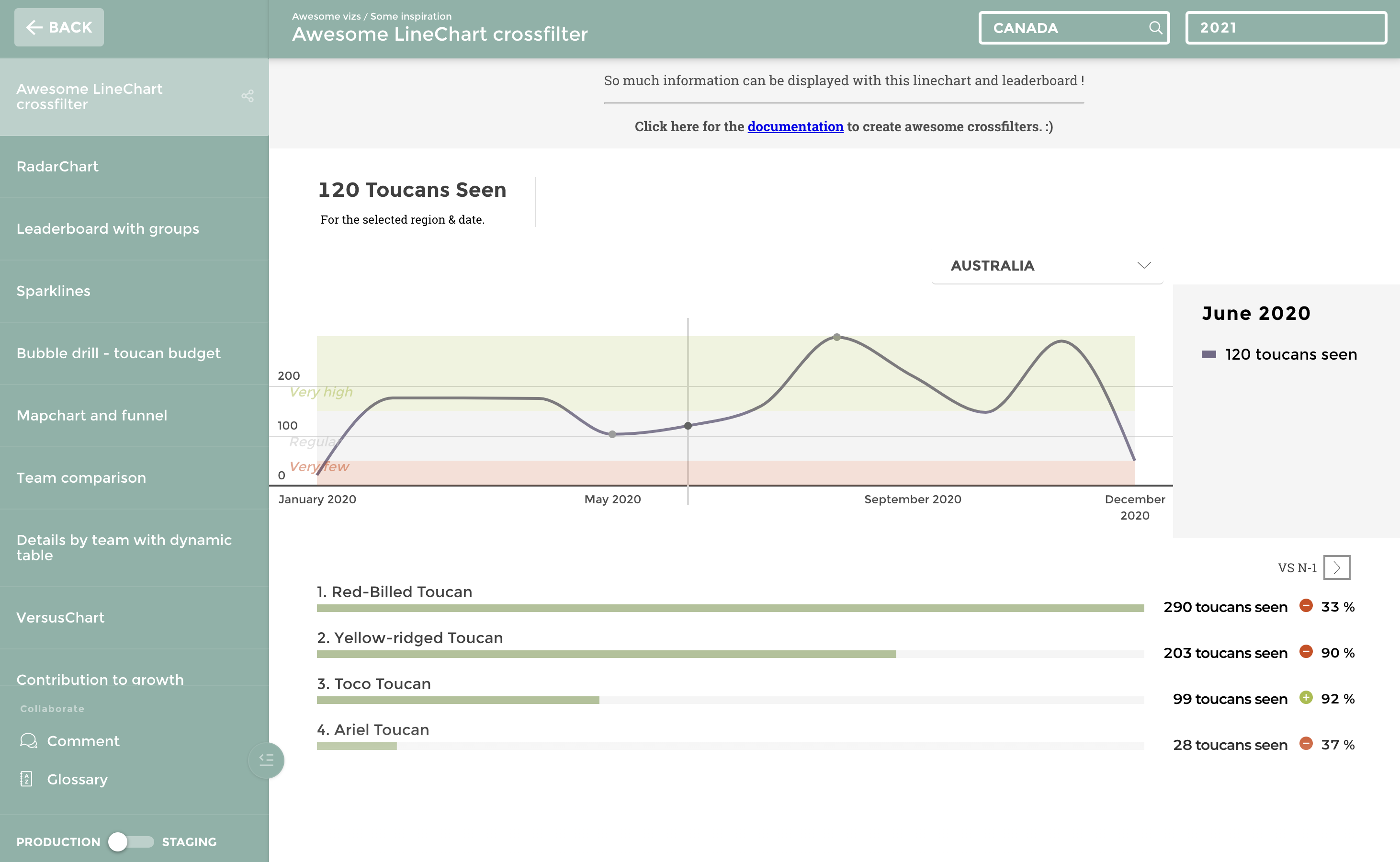Open RadarChart in the sidebar

click(57, 167)
